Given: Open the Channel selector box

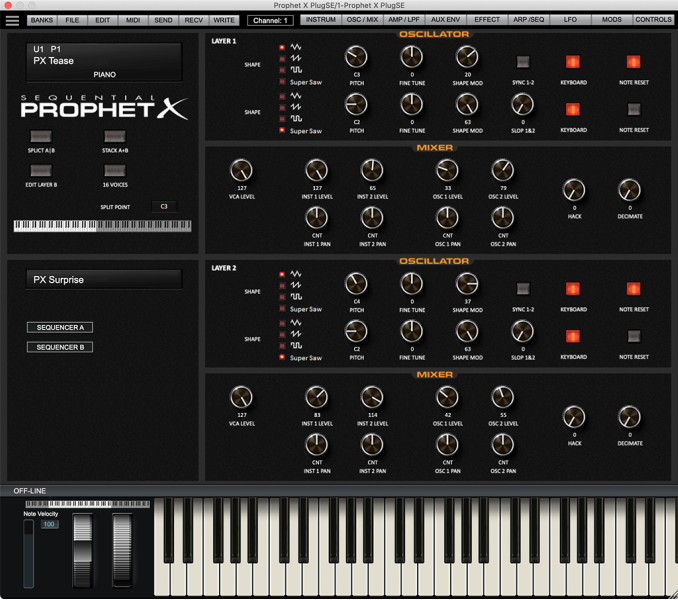Looking at the screenshot, I should (271, 20).
